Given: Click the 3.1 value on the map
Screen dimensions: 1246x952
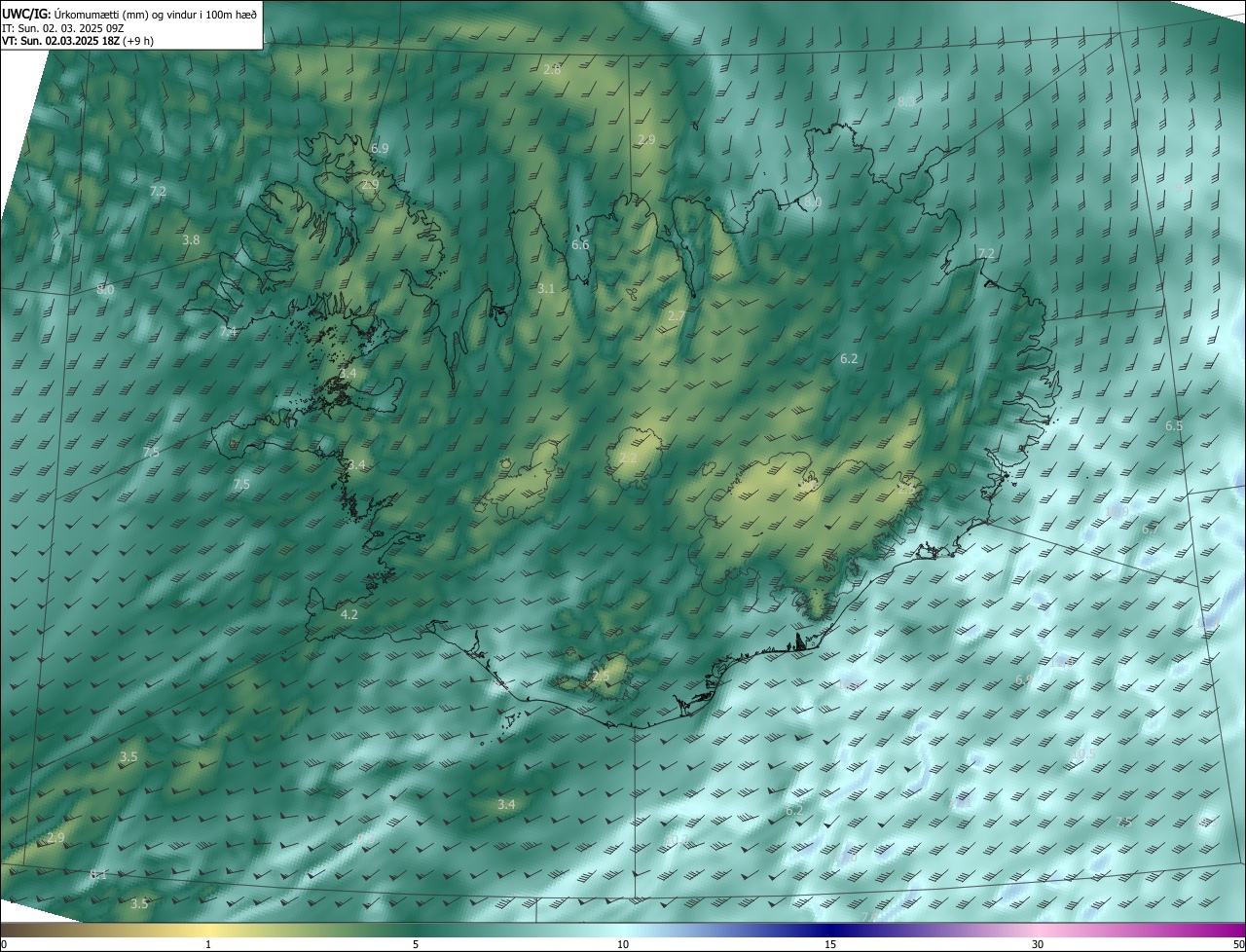Looking at the screenshot, I should [x=546, y=288].
